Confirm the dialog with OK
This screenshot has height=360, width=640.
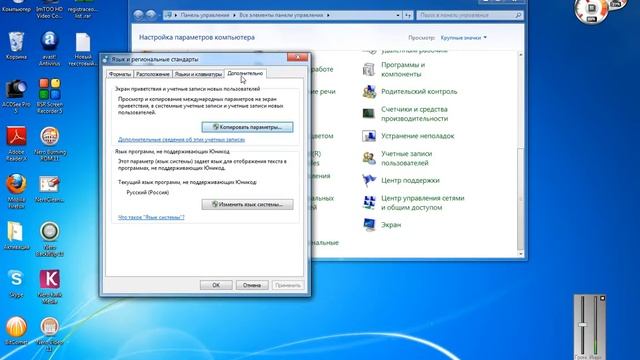(x=216, y=285)
